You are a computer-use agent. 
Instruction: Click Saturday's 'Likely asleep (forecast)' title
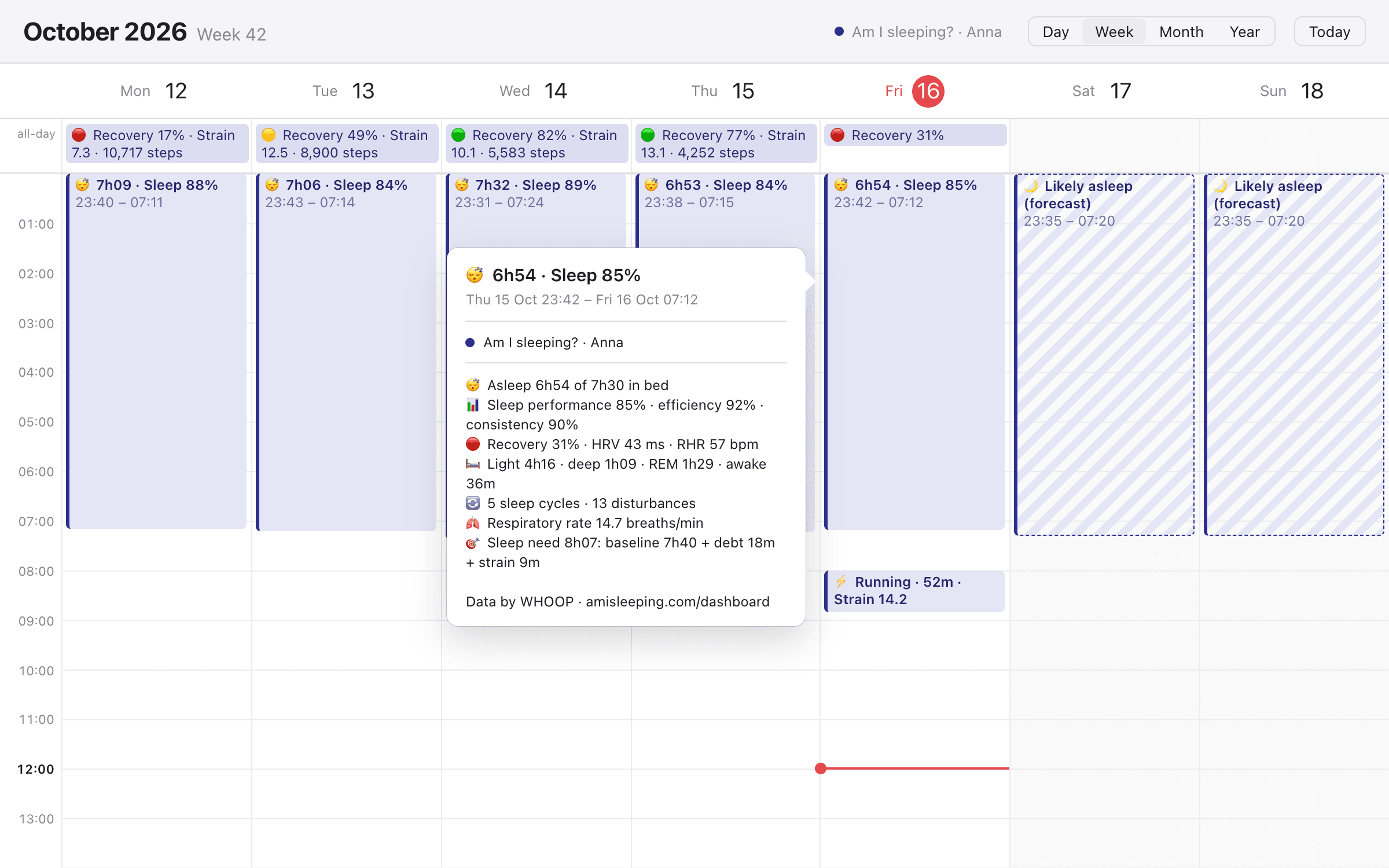(1078, 195)
